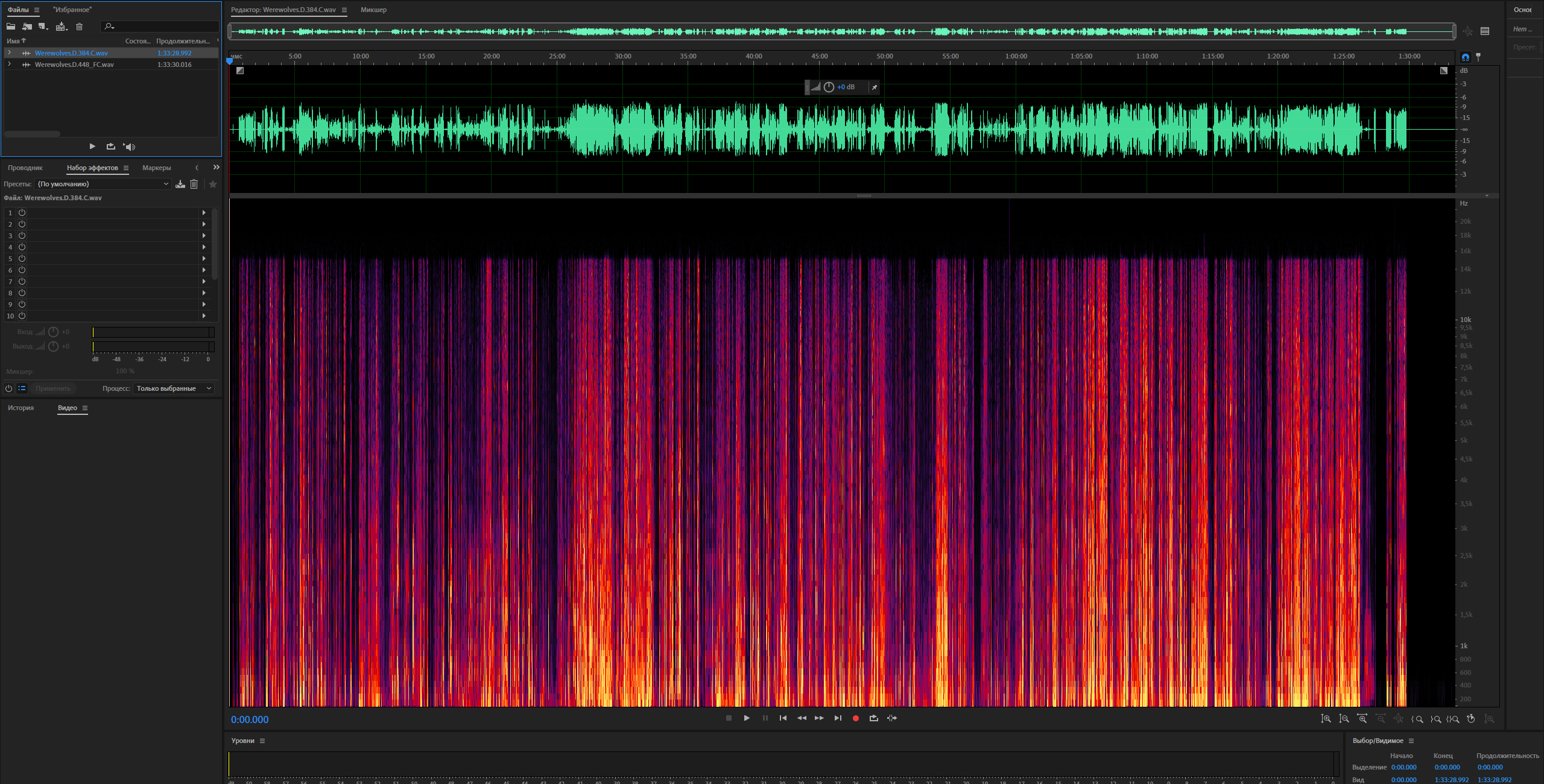
Task: Switch to the Маркеры tab
Action: pos(156,168)
